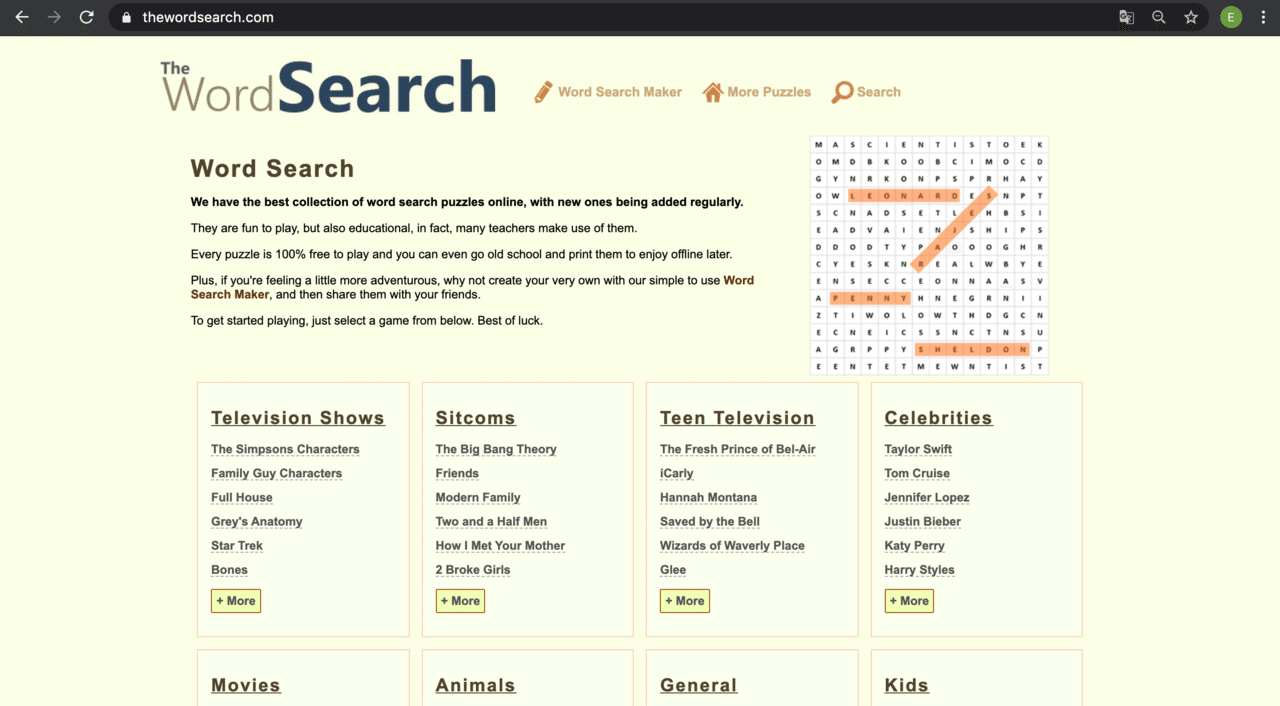
Task: Open the Animals category heading
Action: [x=476, y=685]
